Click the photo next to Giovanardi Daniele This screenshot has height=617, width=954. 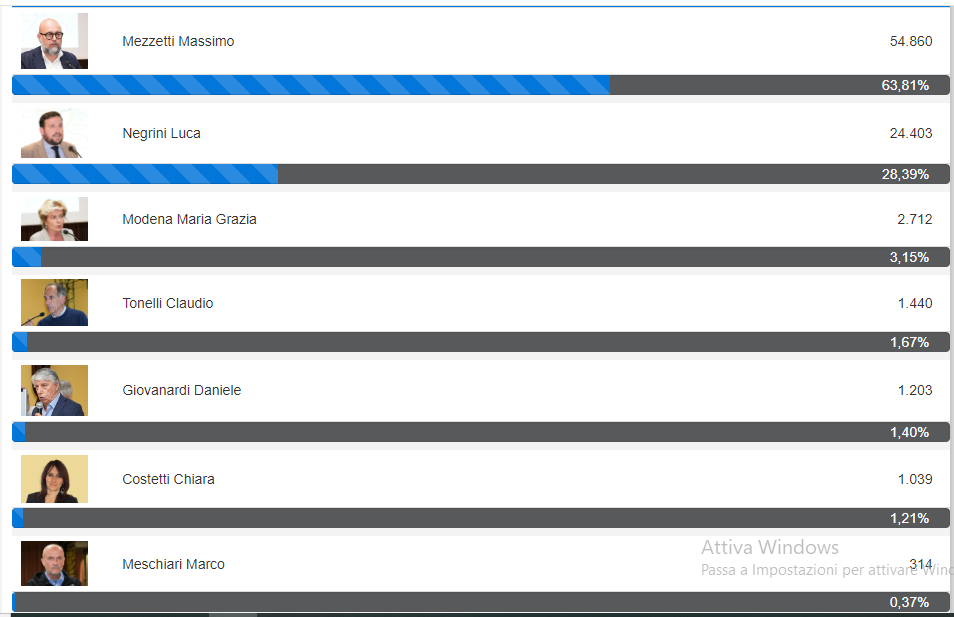pyautogui.click(x=54, y=390)
